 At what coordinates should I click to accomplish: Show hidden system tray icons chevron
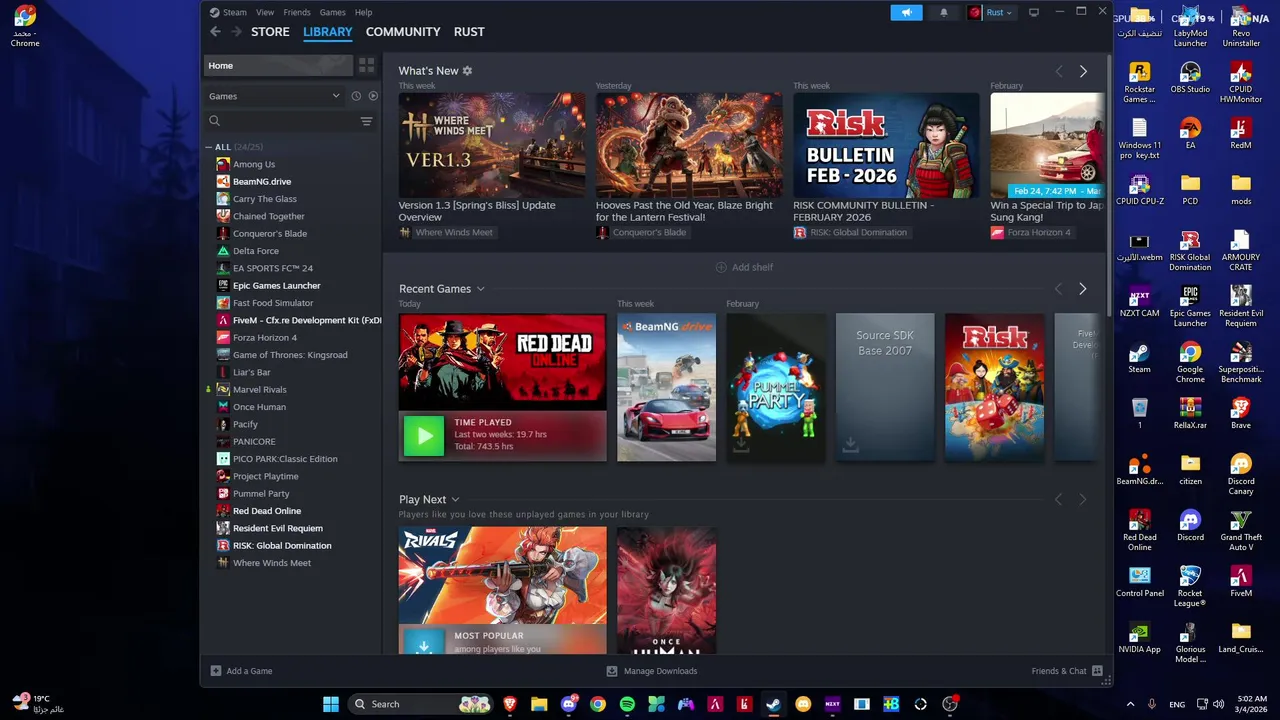point(1130,704)
